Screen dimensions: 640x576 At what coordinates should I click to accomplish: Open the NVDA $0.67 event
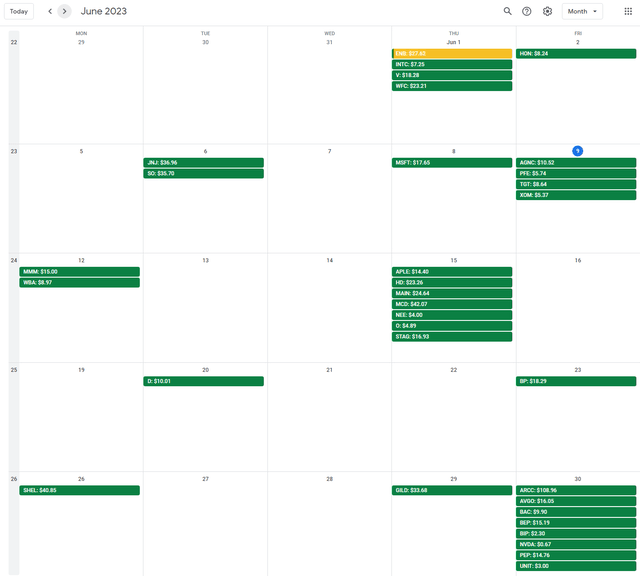[576, 545]
